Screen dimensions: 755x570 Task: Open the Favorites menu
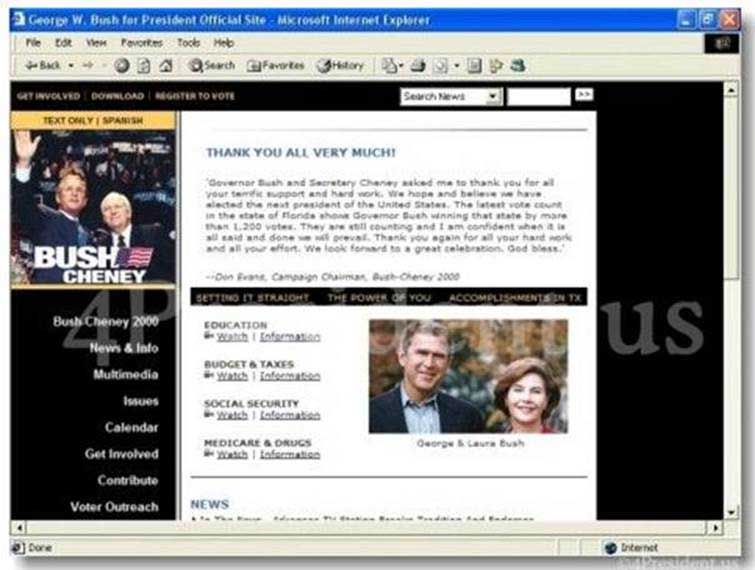[x=142, y=43]
